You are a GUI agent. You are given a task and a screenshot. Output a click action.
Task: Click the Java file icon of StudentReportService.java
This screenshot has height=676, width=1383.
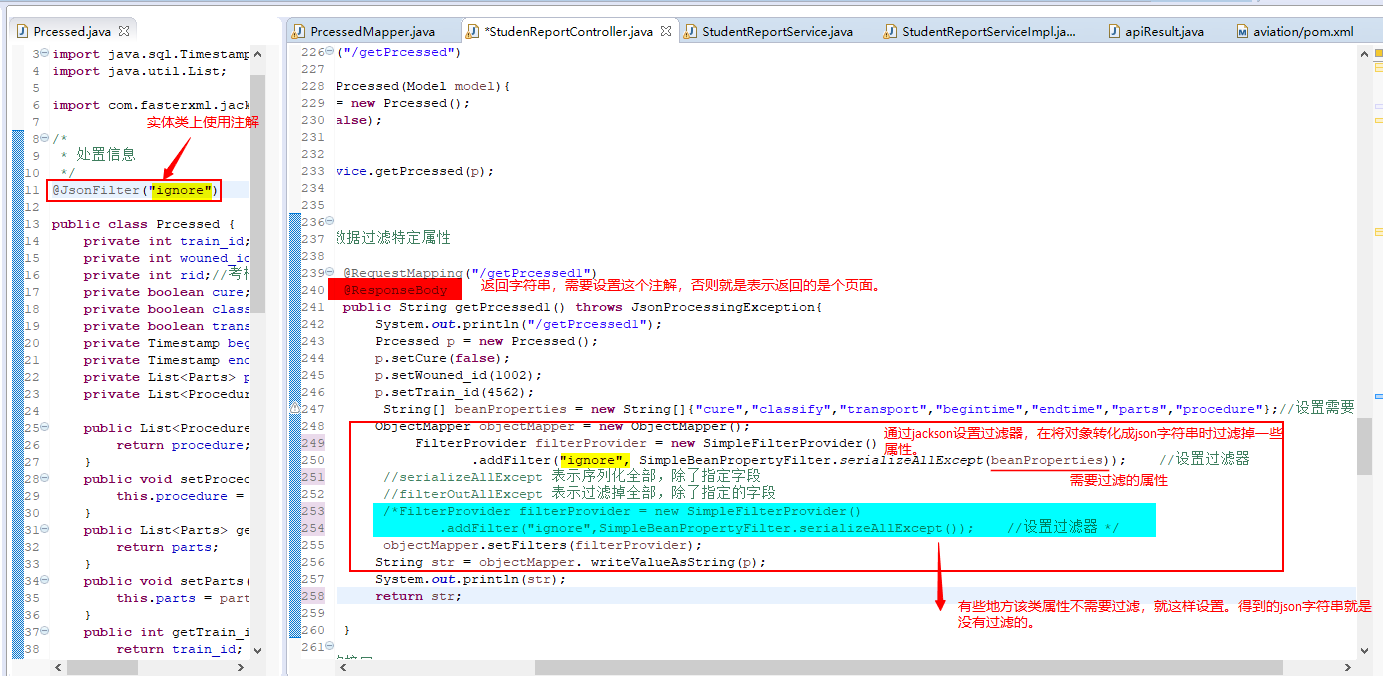click(691, 32)
